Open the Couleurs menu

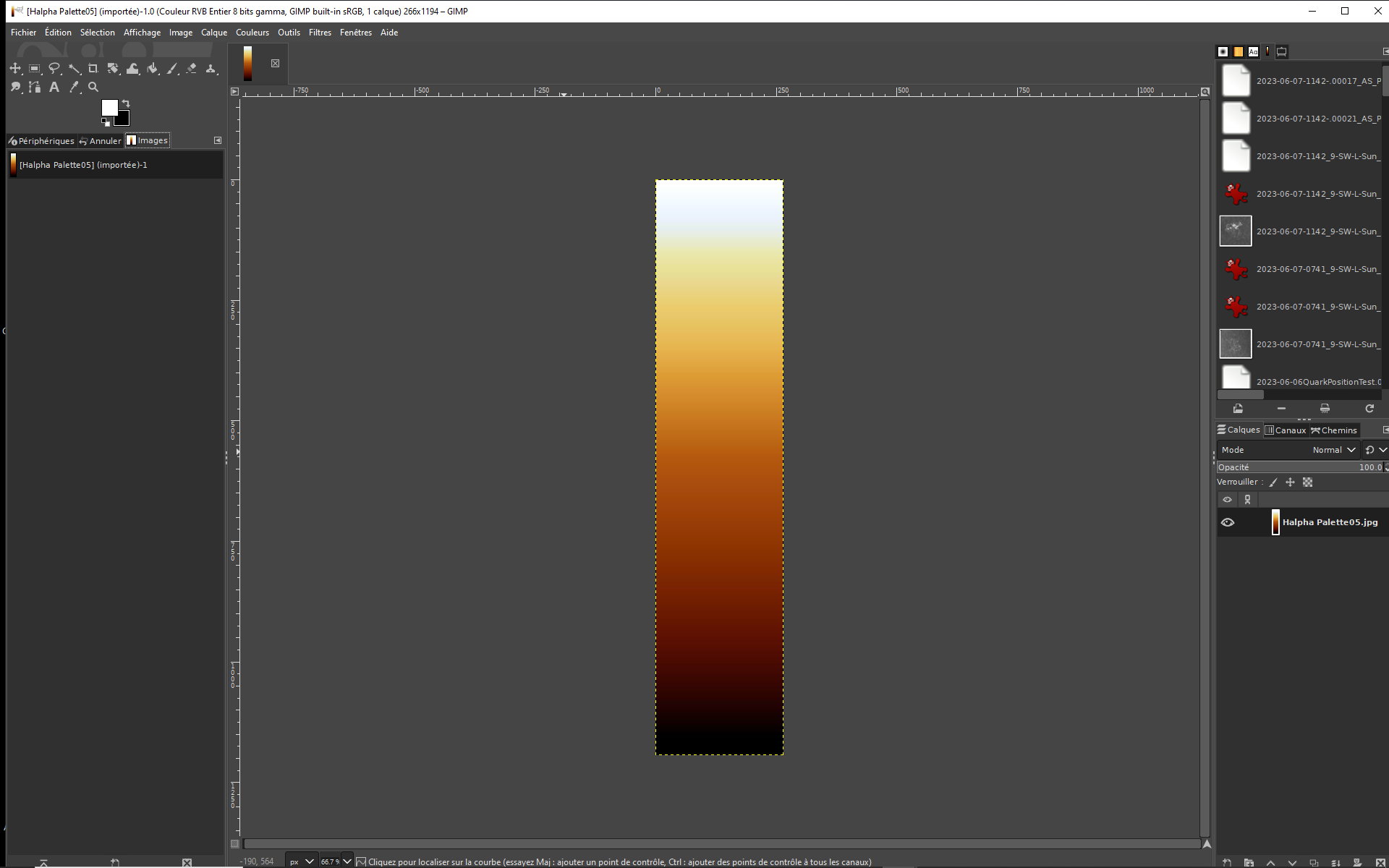[x=252, y=33]
